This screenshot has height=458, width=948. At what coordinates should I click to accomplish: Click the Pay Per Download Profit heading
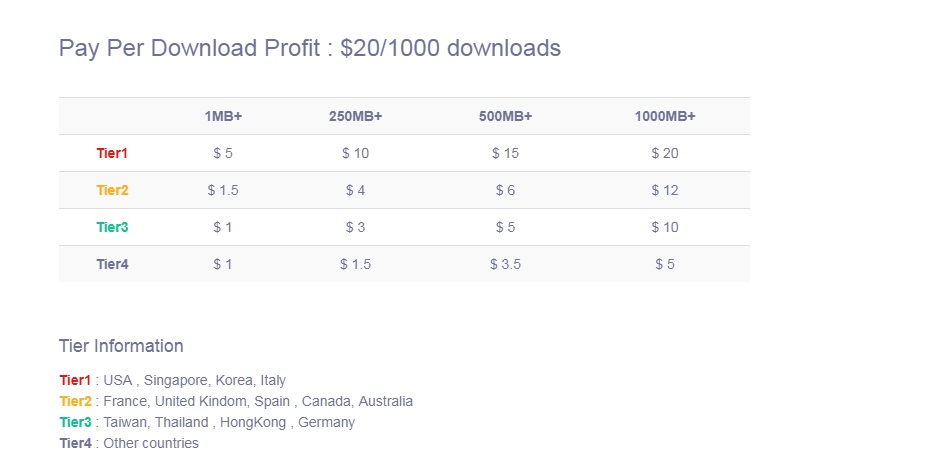coord(309,48)
